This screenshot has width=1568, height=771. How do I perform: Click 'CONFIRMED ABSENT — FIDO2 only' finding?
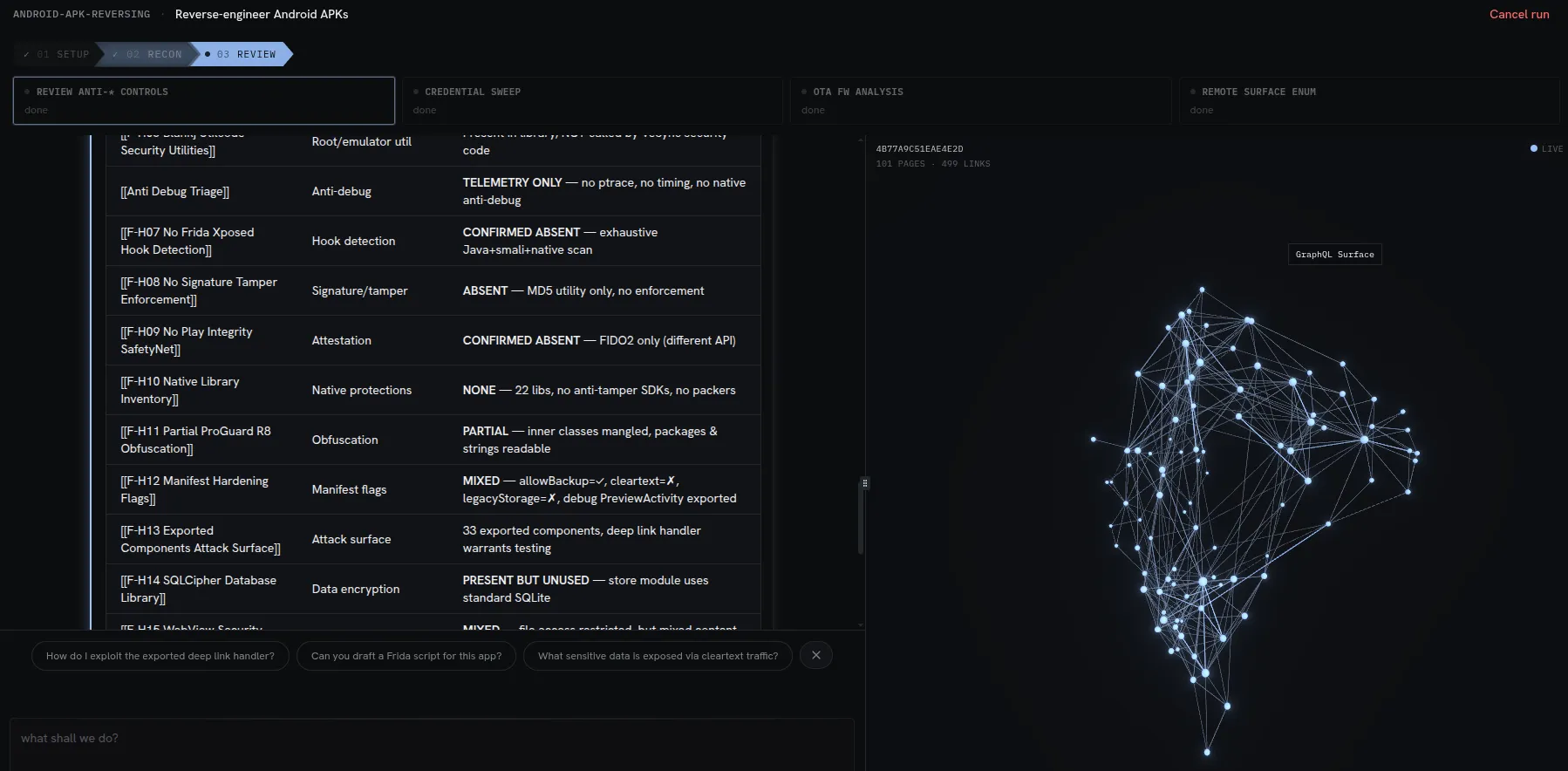click(599, 340)
